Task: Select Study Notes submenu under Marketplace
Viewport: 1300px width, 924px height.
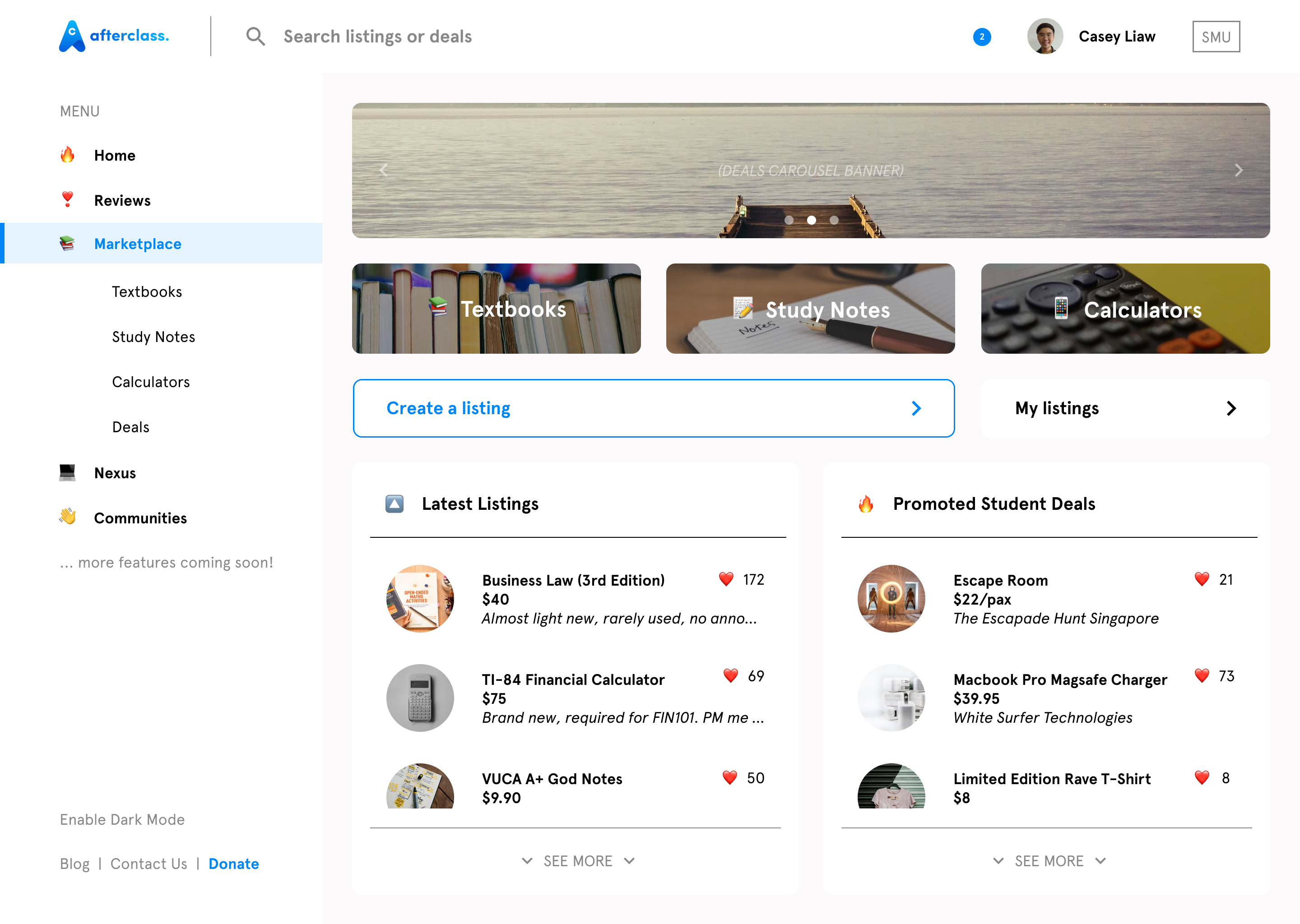Action: 153,337
